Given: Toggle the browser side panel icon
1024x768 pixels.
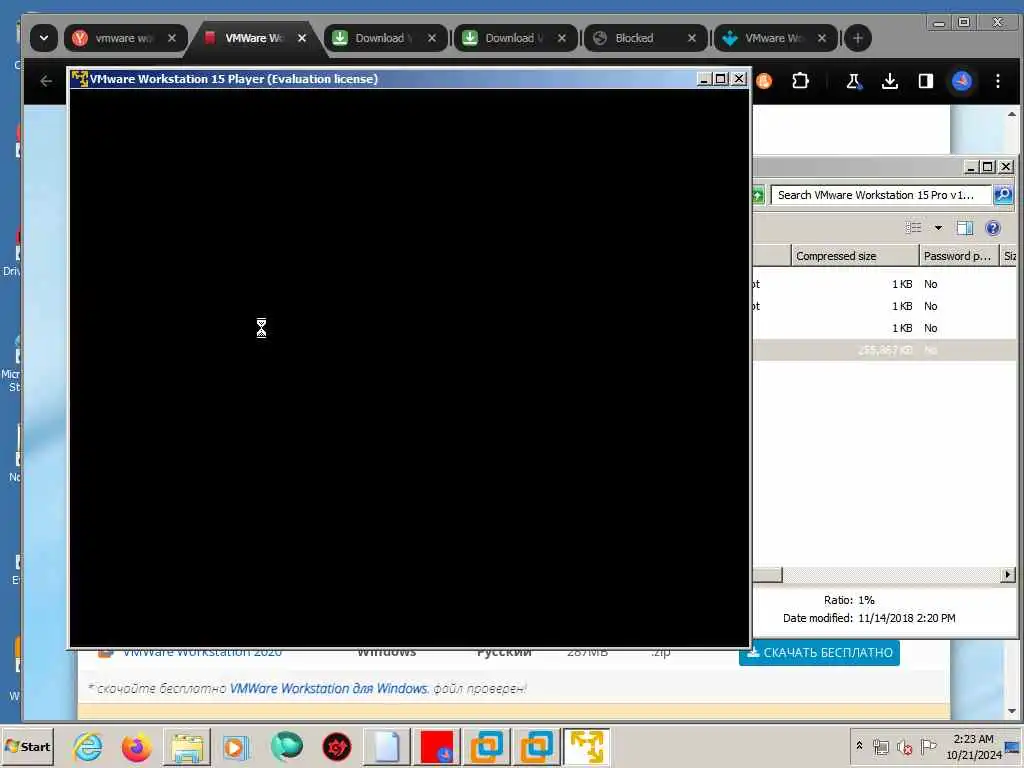Looking at the screenshot, I should point(925,81).
